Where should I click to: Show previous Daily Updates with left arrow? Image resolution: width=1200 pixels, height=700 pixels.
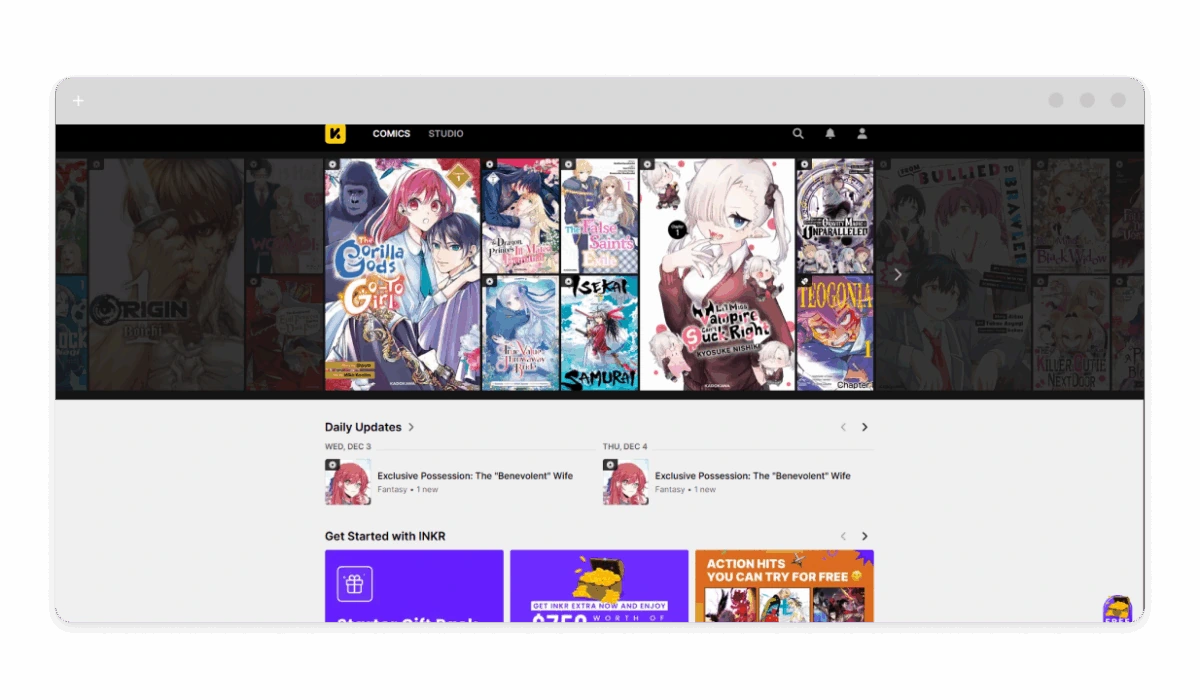pos(843,427)
